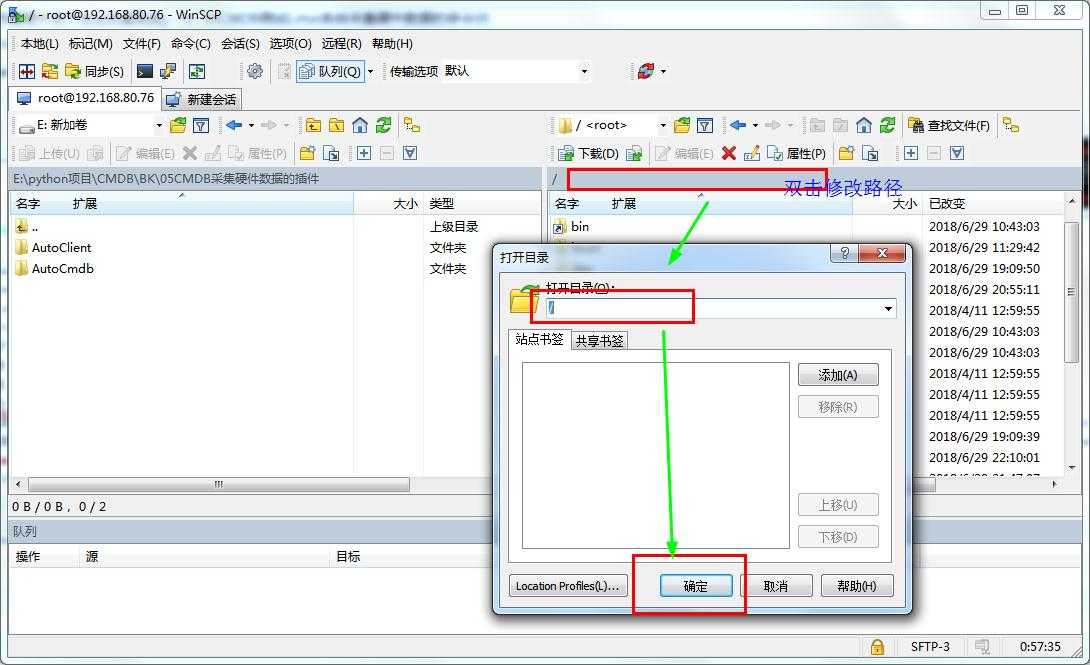The image size is (1090, 665).
Task: Click remote rename icon
Action: coord(751,153)
